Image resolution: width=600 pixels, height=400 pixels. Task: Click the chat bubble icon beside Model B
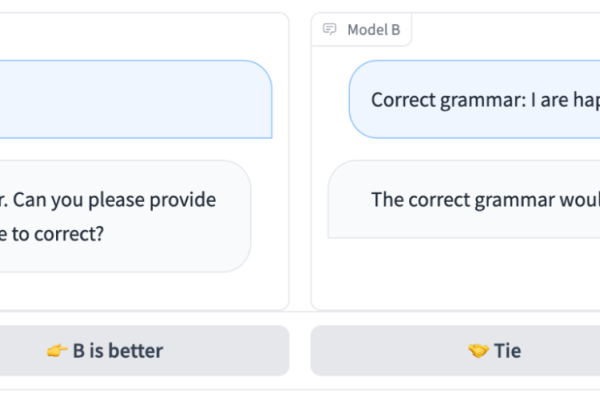coord(329,29)
